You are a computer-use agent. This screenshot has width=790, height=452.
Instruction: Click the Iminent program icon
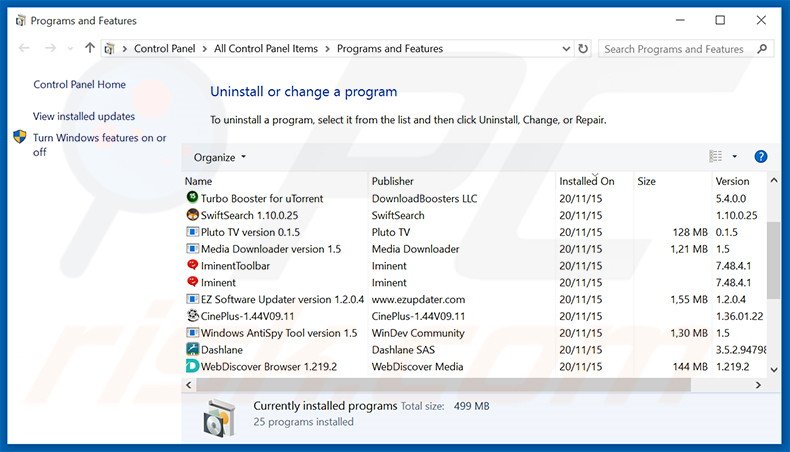[192, 282]
